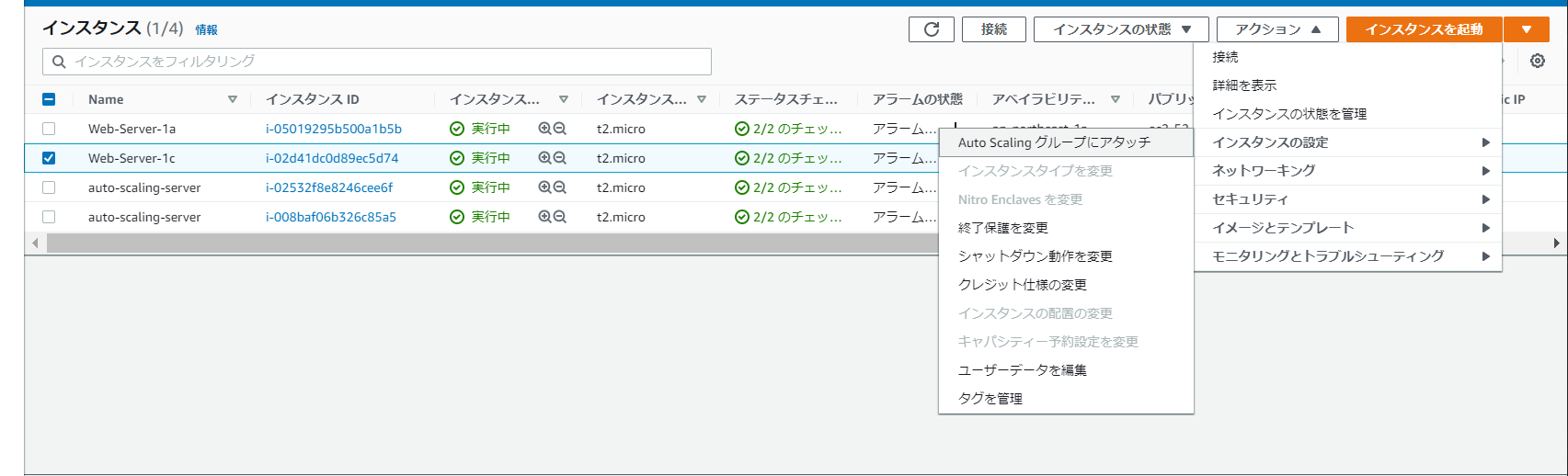
Task: Choose インスタンスの状態を管理 menu item
Action: point(1348,114)
